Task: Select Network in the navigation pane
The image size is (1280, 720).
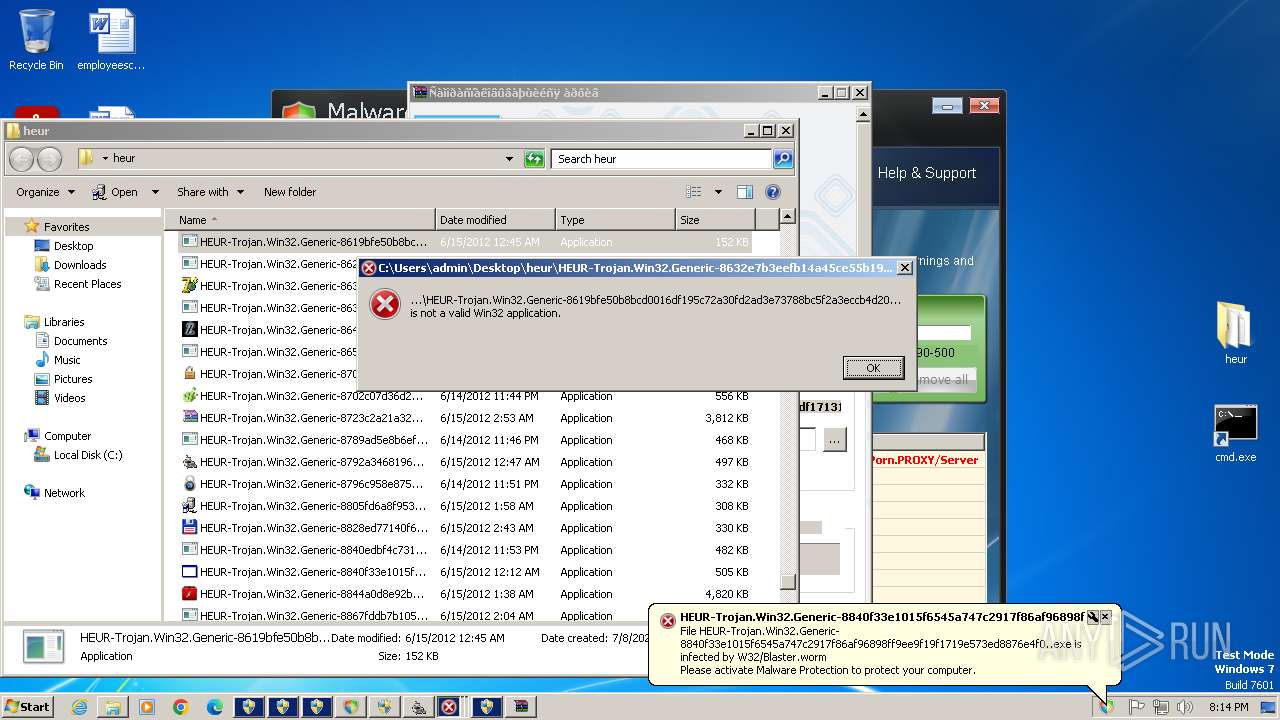Action: (x=64, y=493)
